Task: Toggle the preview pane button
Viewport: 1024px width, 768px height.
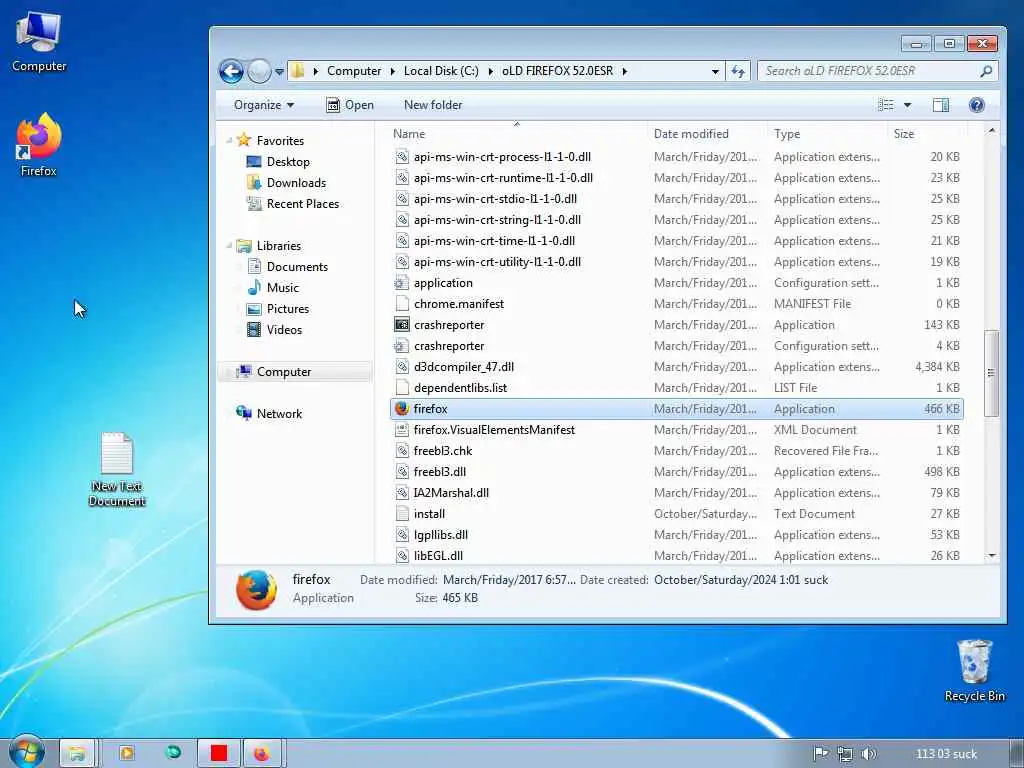Action: pyautogui.click(x=940, y=105)
